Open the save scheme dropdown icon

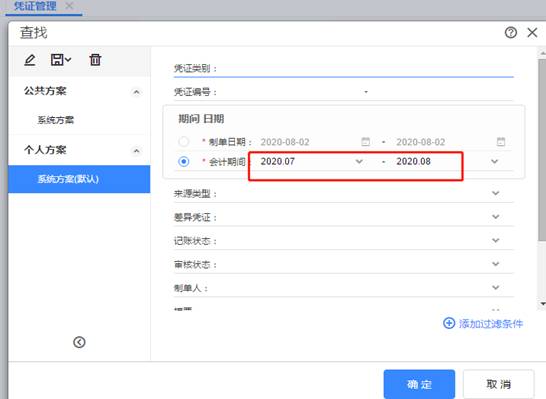[61, 60]
